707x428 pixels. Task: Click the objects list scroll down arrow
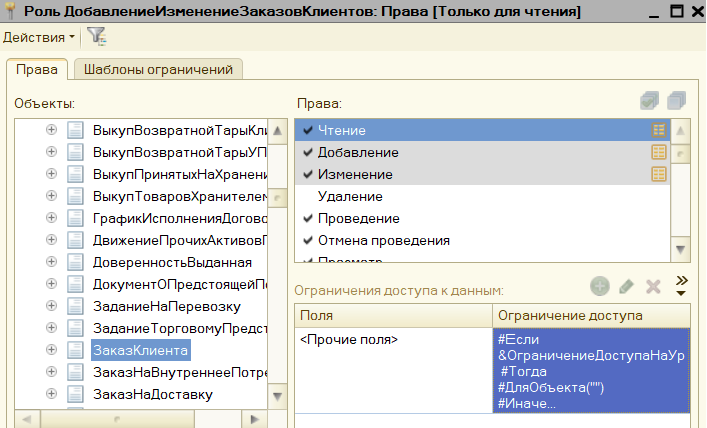coord(277,396)
